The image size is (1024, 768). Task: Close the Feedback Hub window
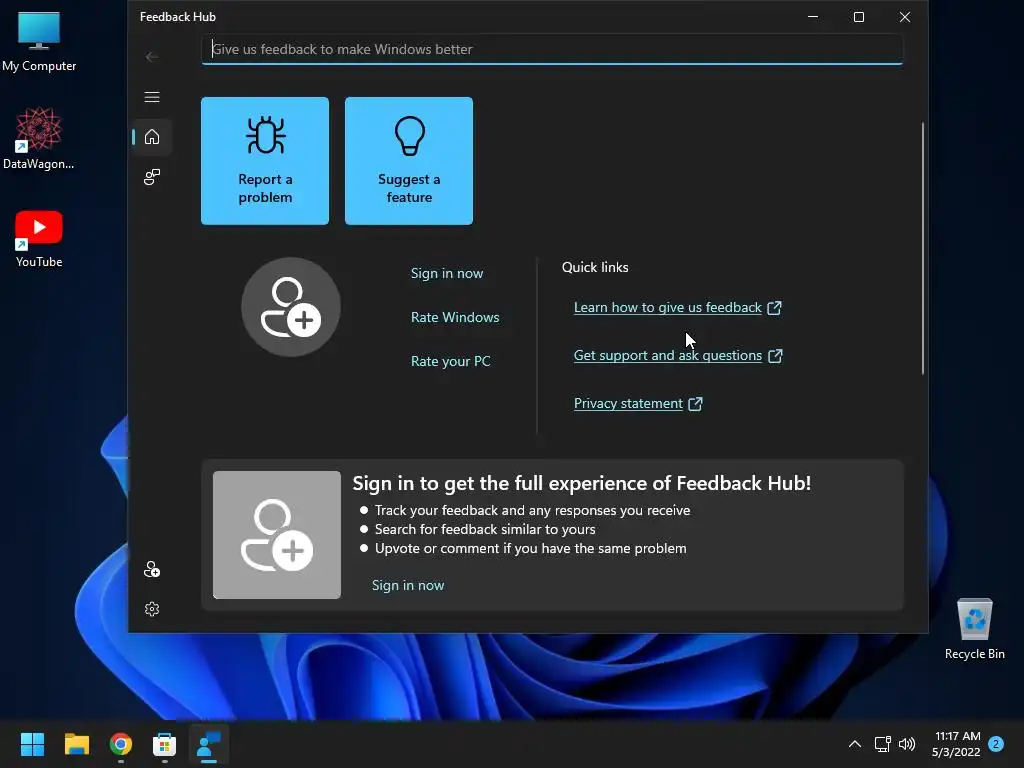coord(904,17)
